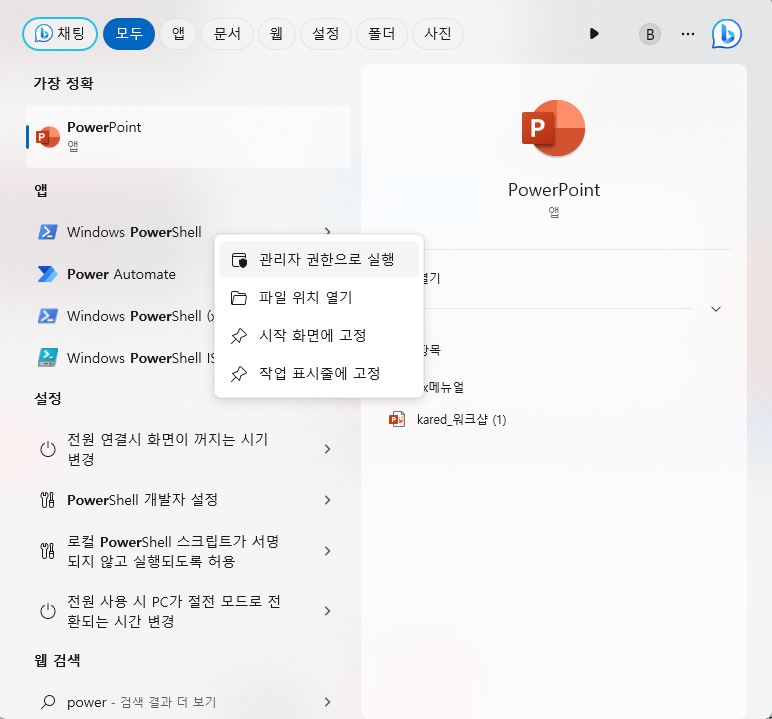Switch to the 문서 filter tab

coord(227,34)
